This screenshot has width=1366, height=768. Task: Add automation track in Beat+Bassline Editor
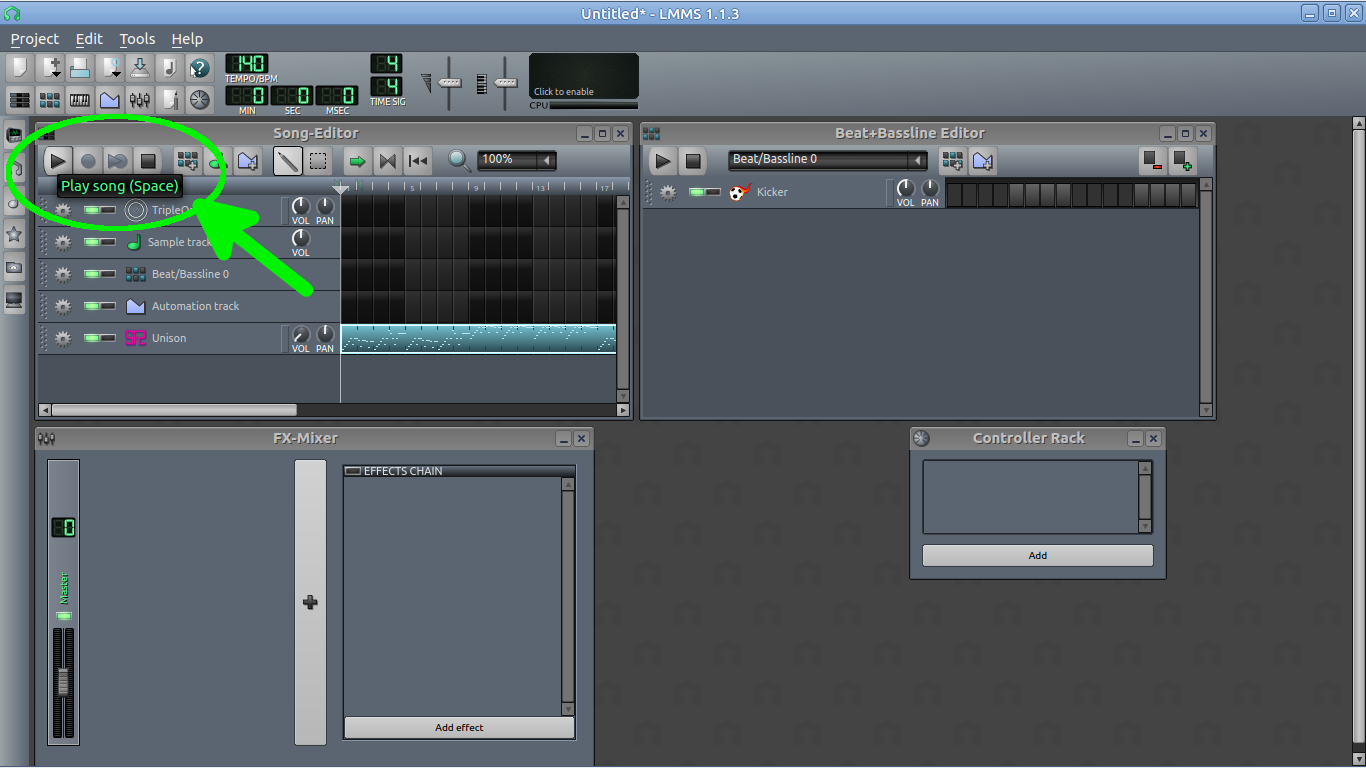pyautogui.click(x=983, y=160)
